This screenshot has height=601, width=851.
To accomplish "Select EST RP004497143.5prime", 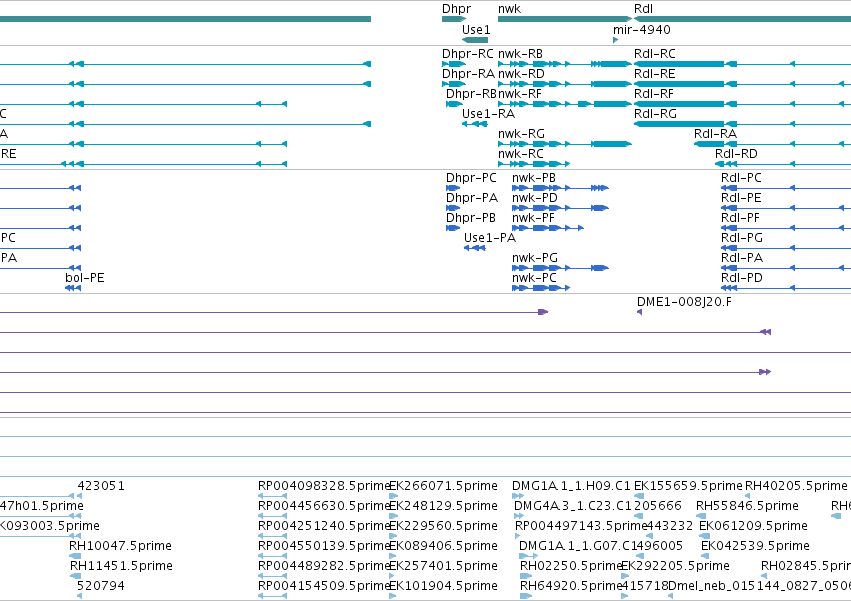I will click(x=517, y=536).
